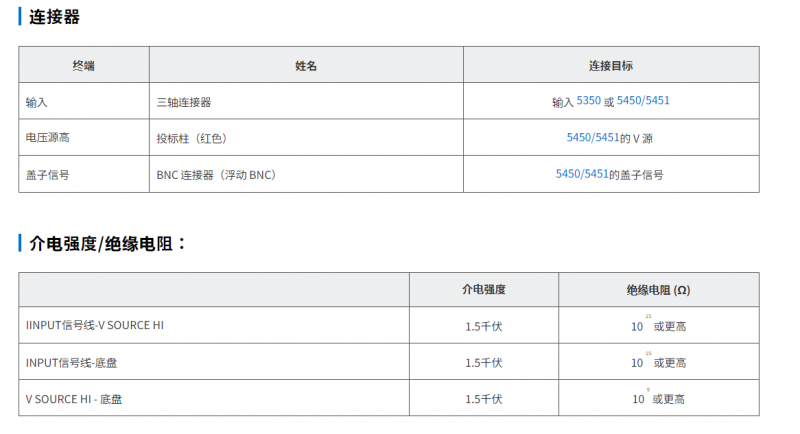The width and height of the screenshot is (800, 434).
Task: Click the 连接器 section heading
Action: tap(55, 17)
